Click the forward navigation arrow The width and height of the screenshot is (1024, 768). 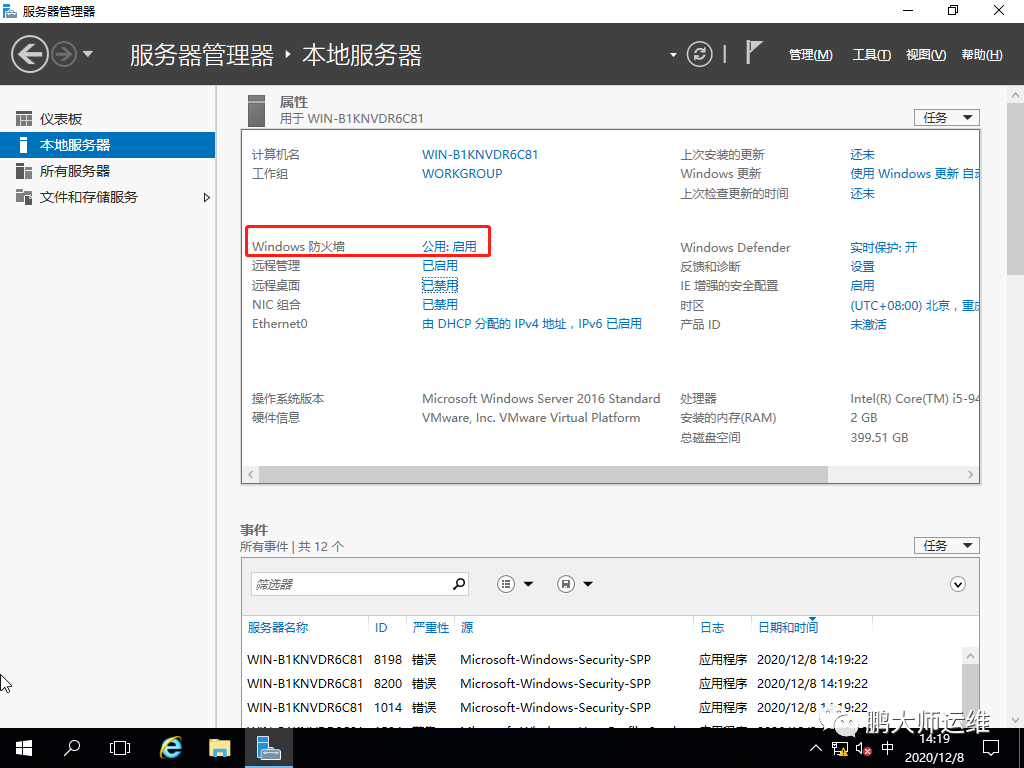[x=64, y=54]
